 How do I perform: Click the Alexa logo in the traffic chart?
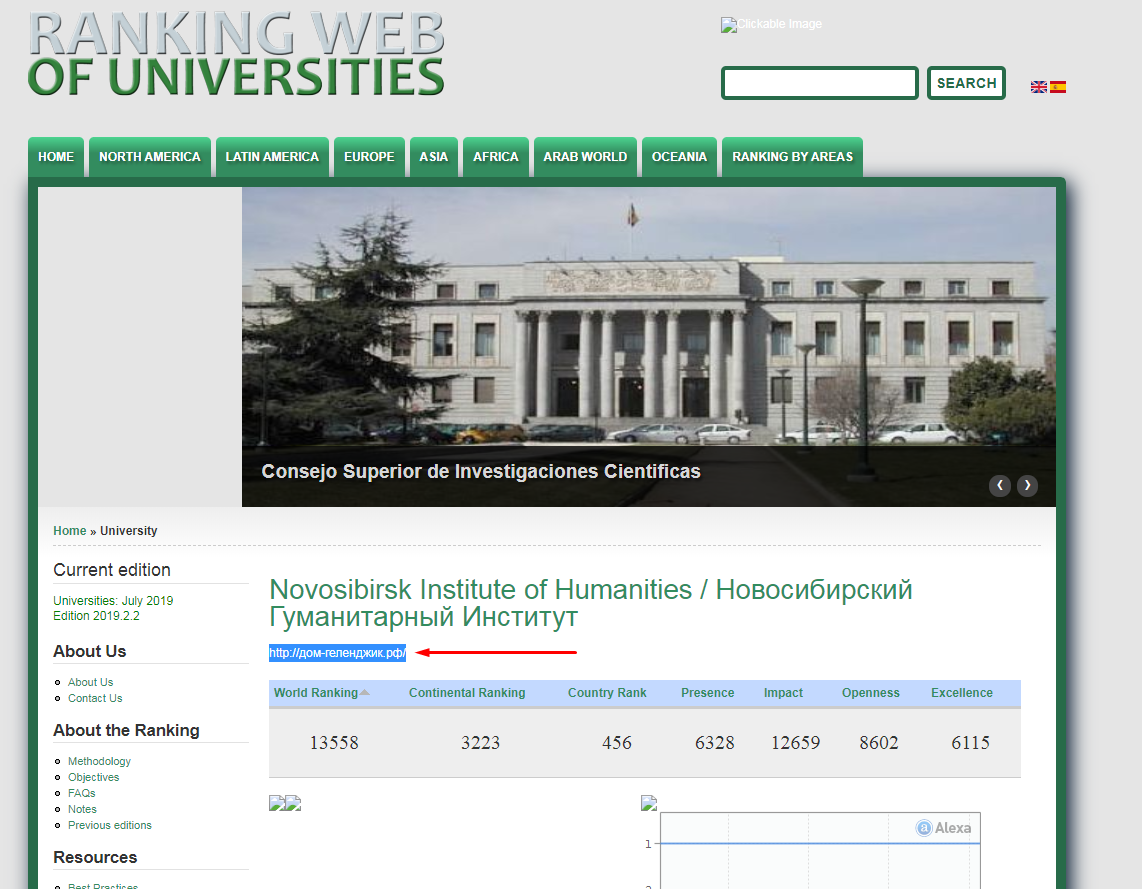944,828
